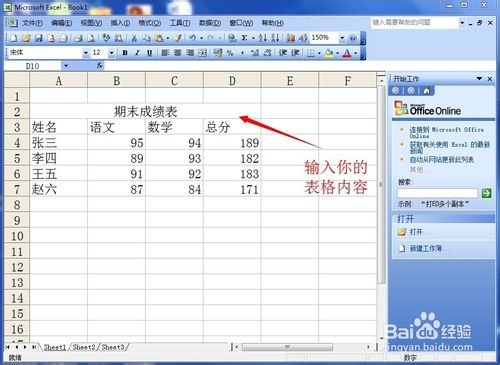Close the 开始工作 task pane

coord(490,79)
